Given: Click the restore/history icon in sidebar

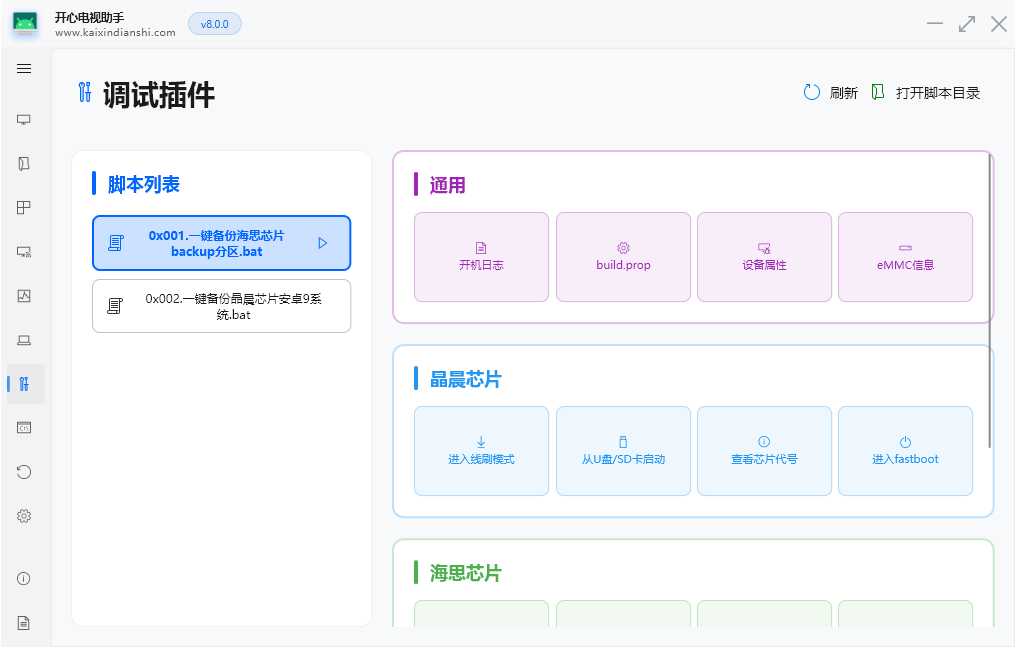Looking at the screenshot, I should [x=24, y=471].
